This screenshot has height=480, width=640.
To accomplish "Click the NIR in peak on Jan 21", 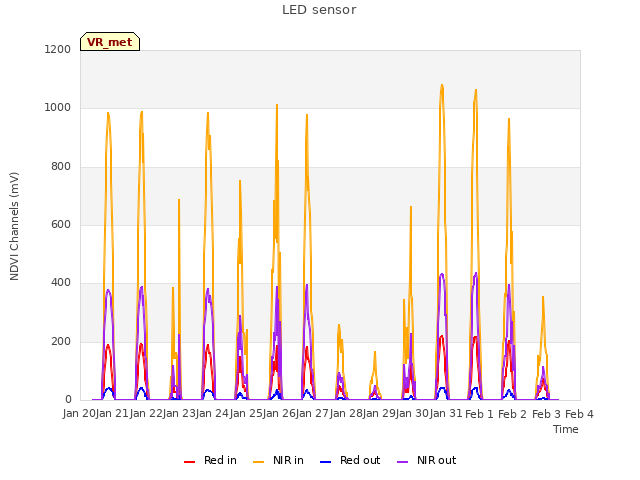I will coord(108,113).
